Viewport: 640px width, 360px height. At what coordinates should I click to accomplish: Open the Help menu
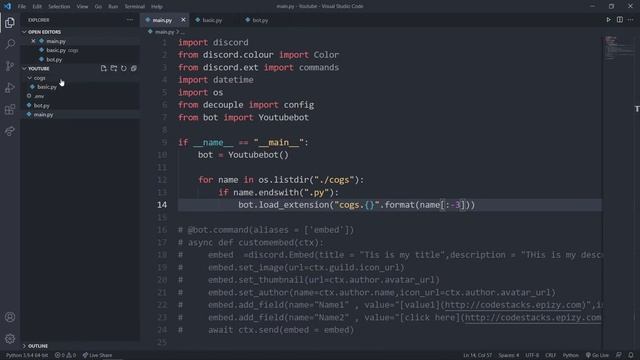pos(157,7)
